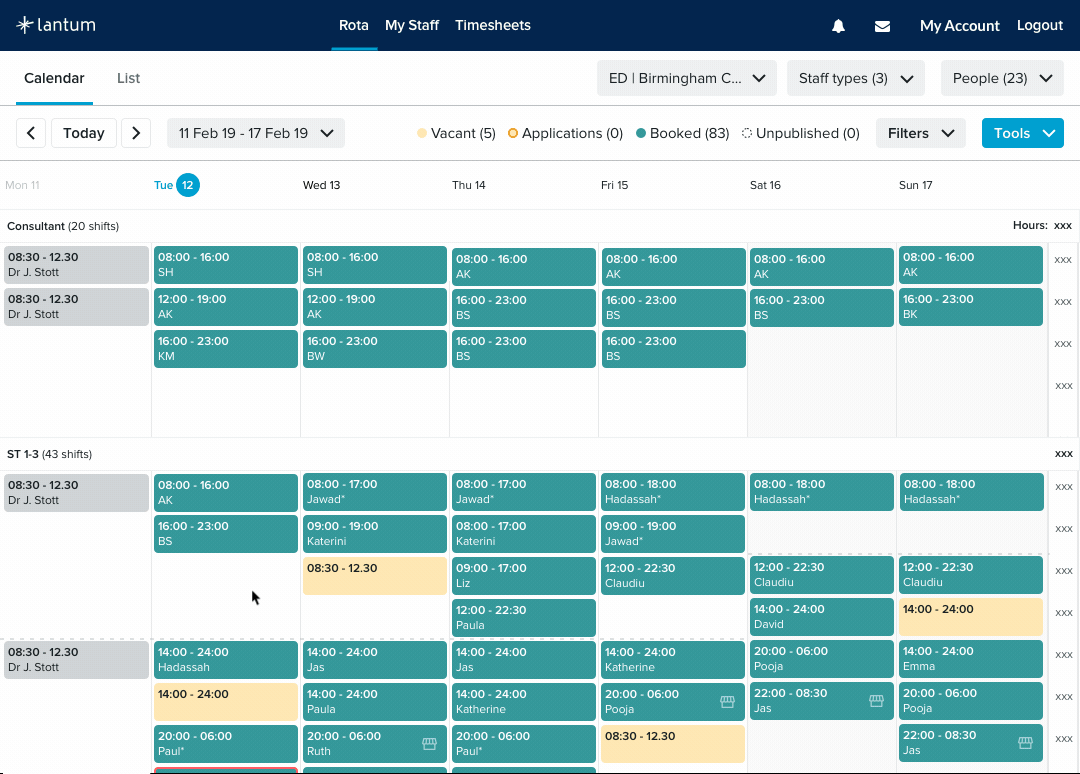The image size is (1080, 774).
Task: Open My Staff page
Action: point(412,25)
